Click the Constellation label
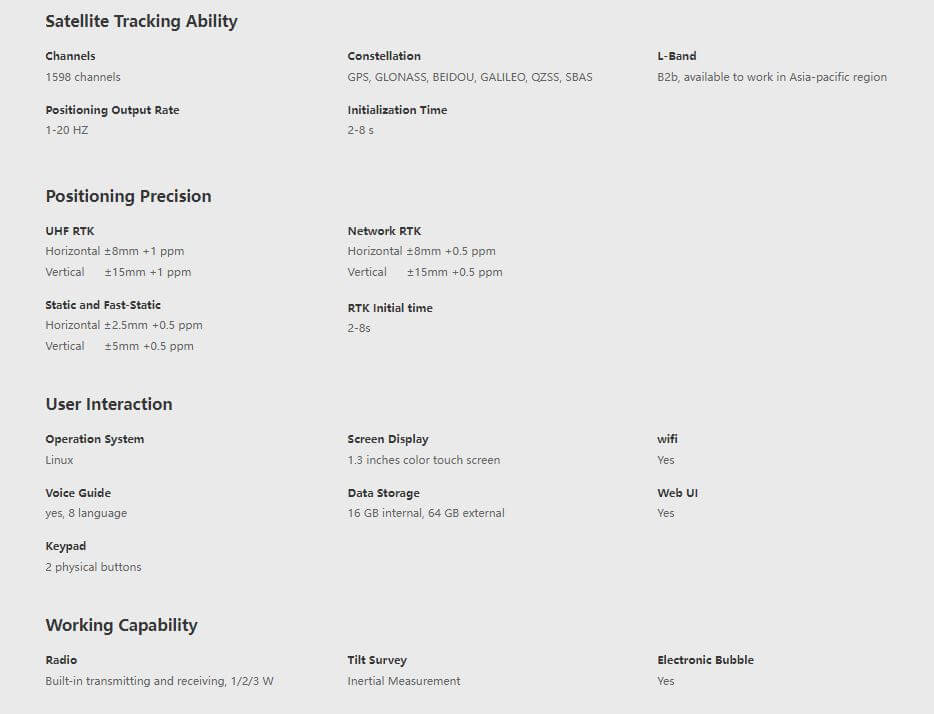This screenshot has height=714, width=934. tap(384, 56)
